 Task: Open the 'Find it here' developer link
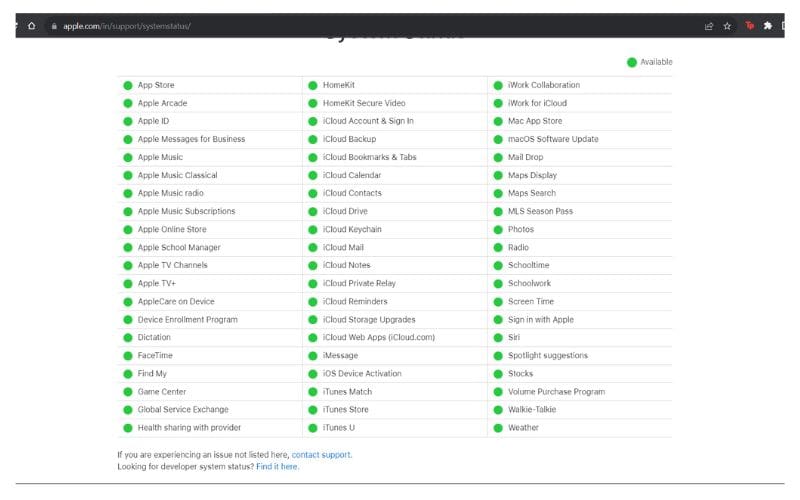click(x=277, y=466)
